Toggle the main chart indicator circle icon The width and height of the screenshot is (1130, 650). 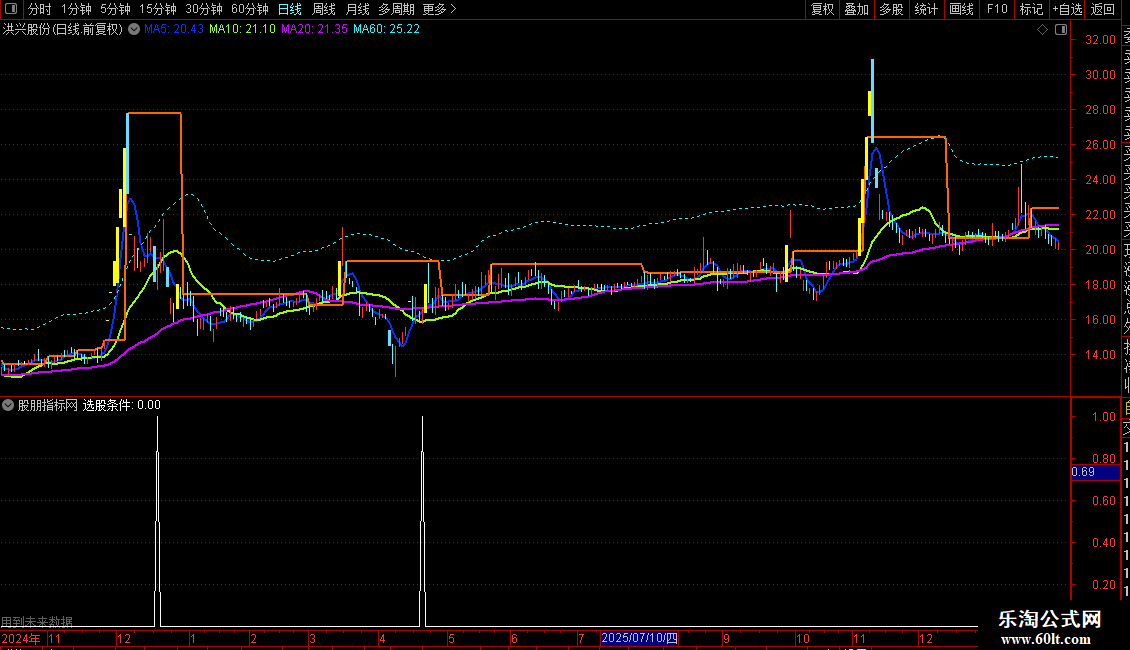[134, 29]
